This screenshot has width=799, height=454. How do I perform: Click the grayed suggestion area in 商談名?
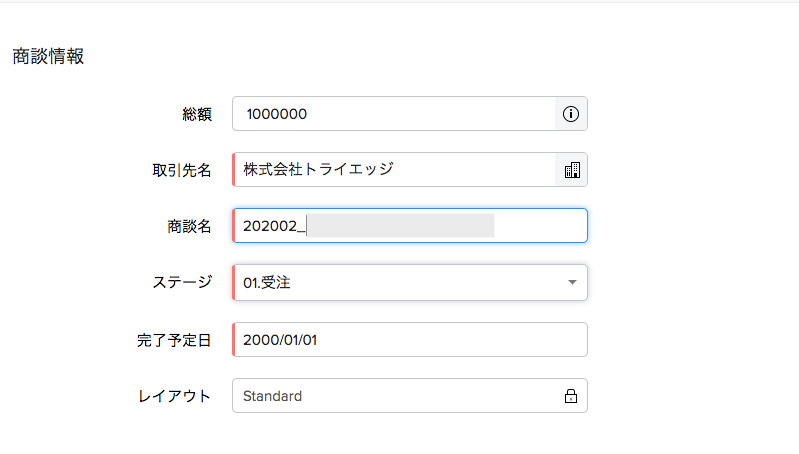click(401, 226)
